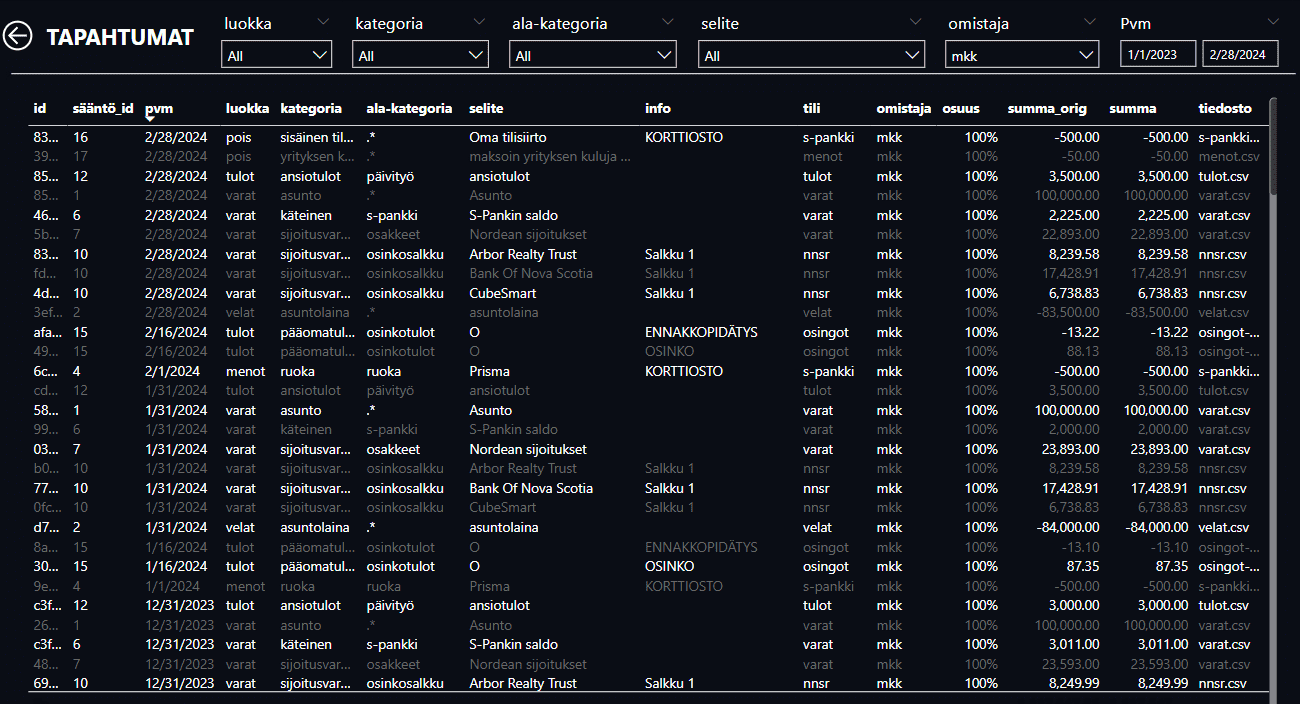Click the chevron above the Pvm slicer
Screen dimensions: 1300x704
pos(1272,21)
